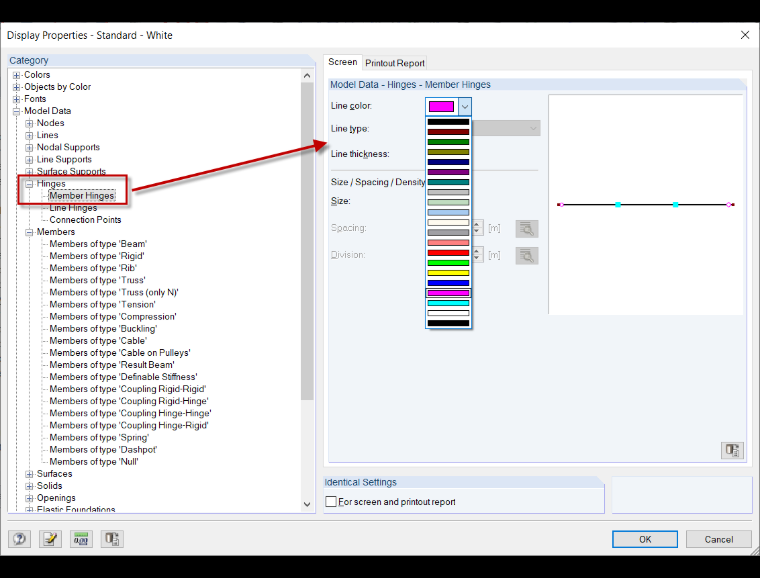Select Members of type 'Cable on Pulleys'
The height and width of the screenshot is (578, 760).
pos(120,353)
